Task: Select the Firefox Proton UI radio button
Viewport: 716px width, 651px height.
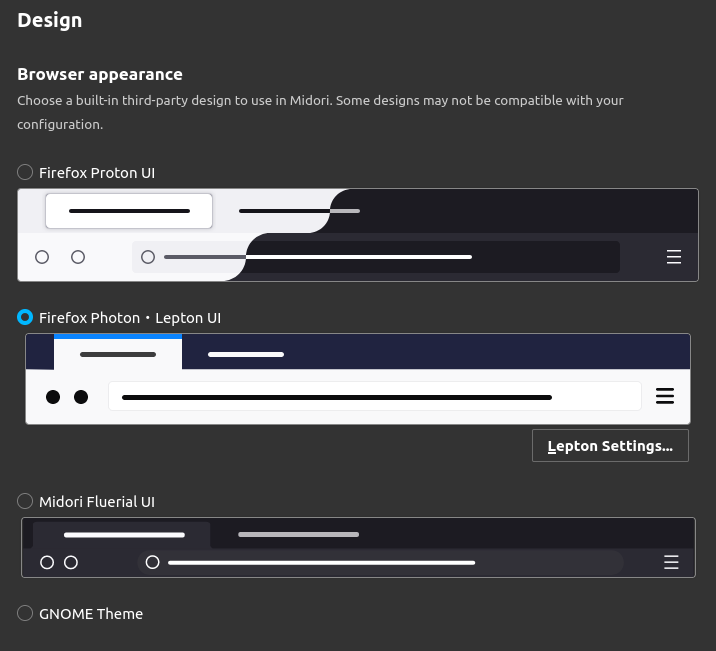Action: point(25,172)
